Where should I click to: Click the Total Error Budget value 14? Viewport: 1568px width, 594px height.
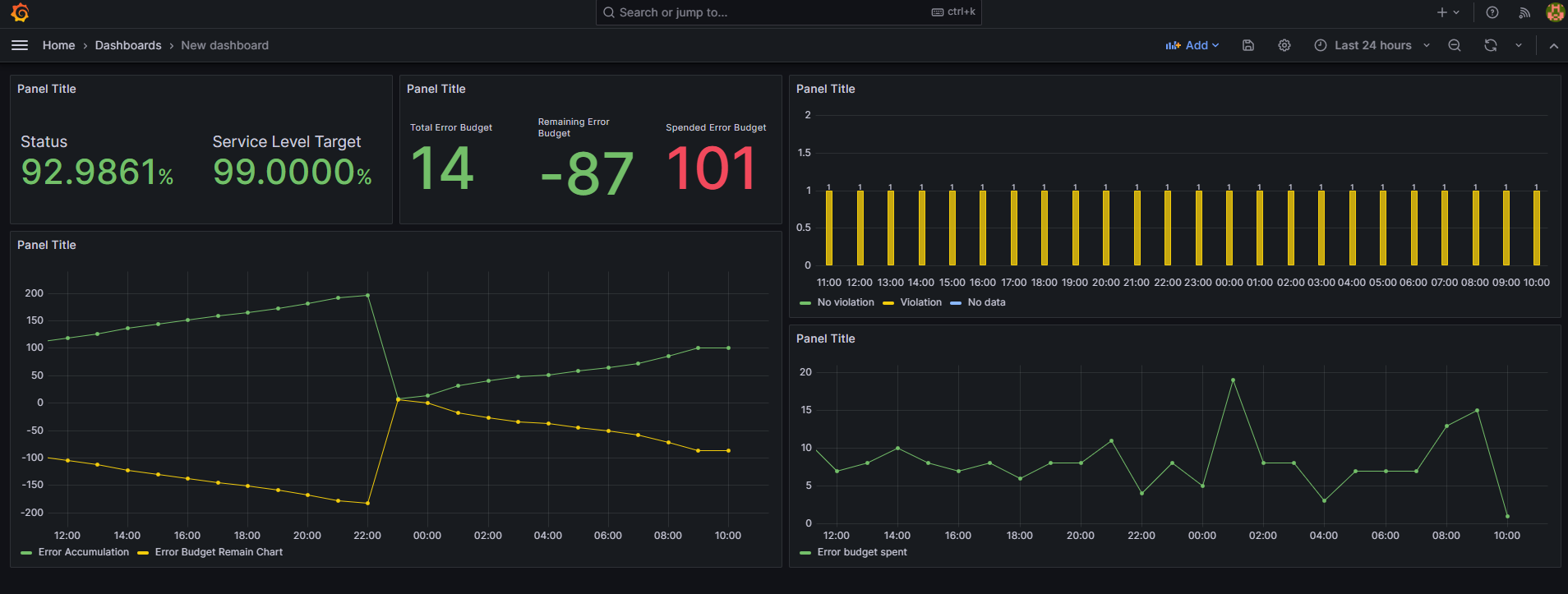[442, 168]
